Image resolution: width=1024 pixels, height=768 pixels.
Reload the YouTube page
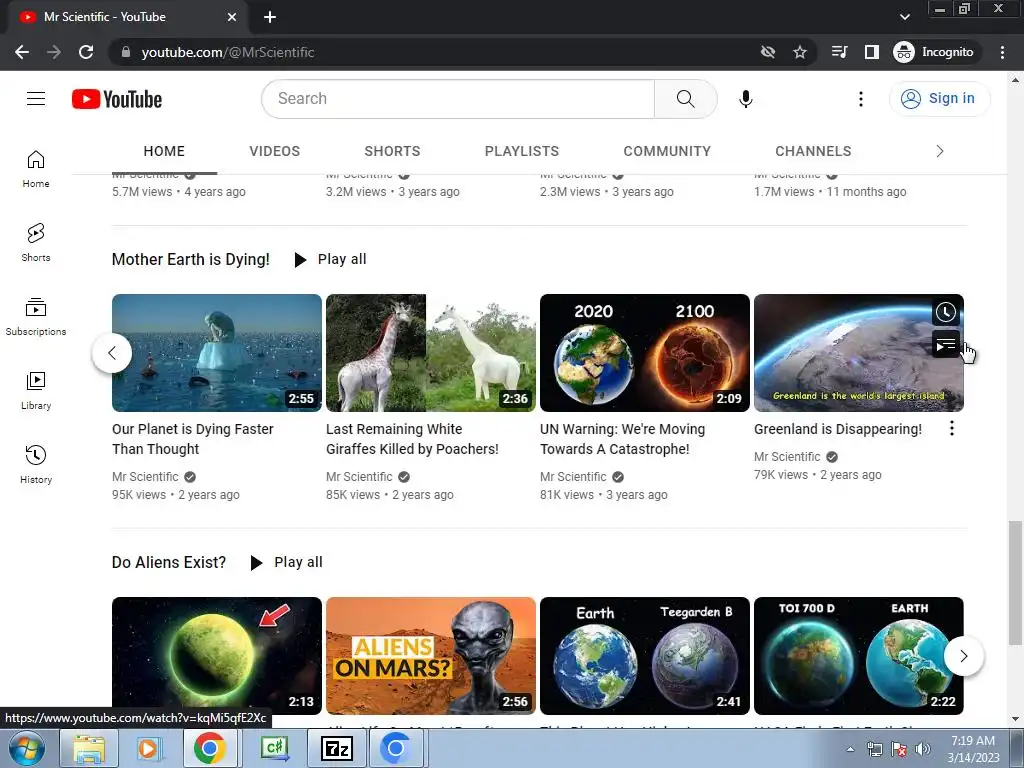(x=86, y=52)
